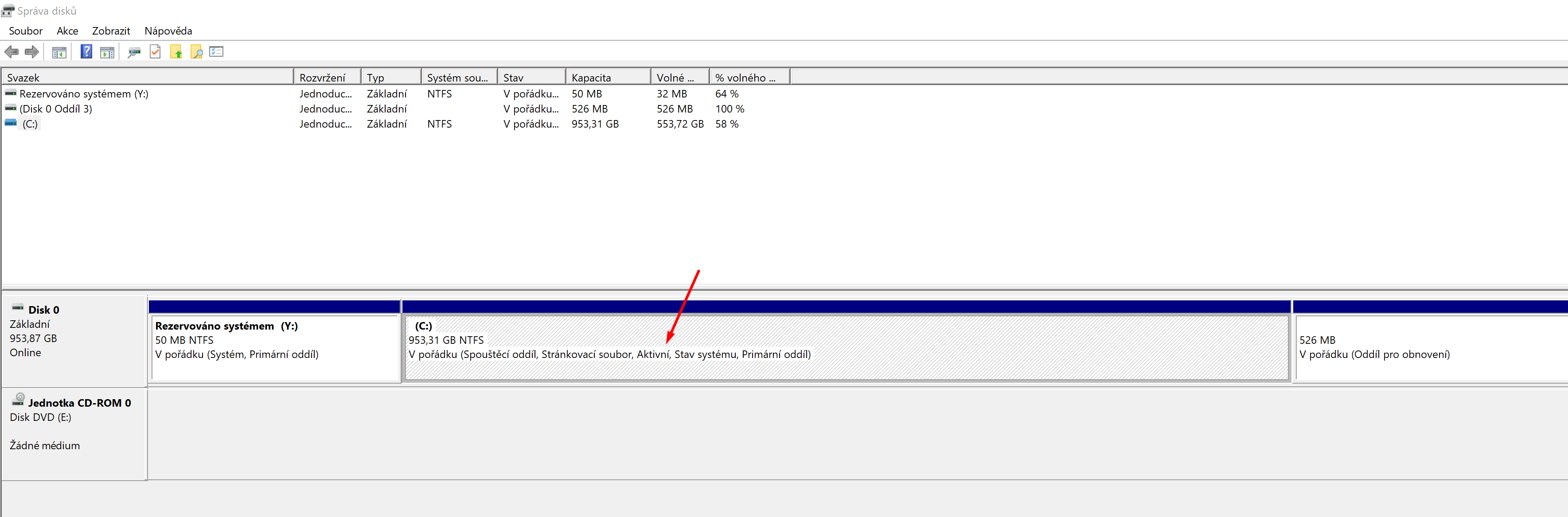Image resolution: width=1568 pixels, height=517 pixels.
Task: Click the Forward arrow toolbar icon
Action: click(x=31, y=52)
